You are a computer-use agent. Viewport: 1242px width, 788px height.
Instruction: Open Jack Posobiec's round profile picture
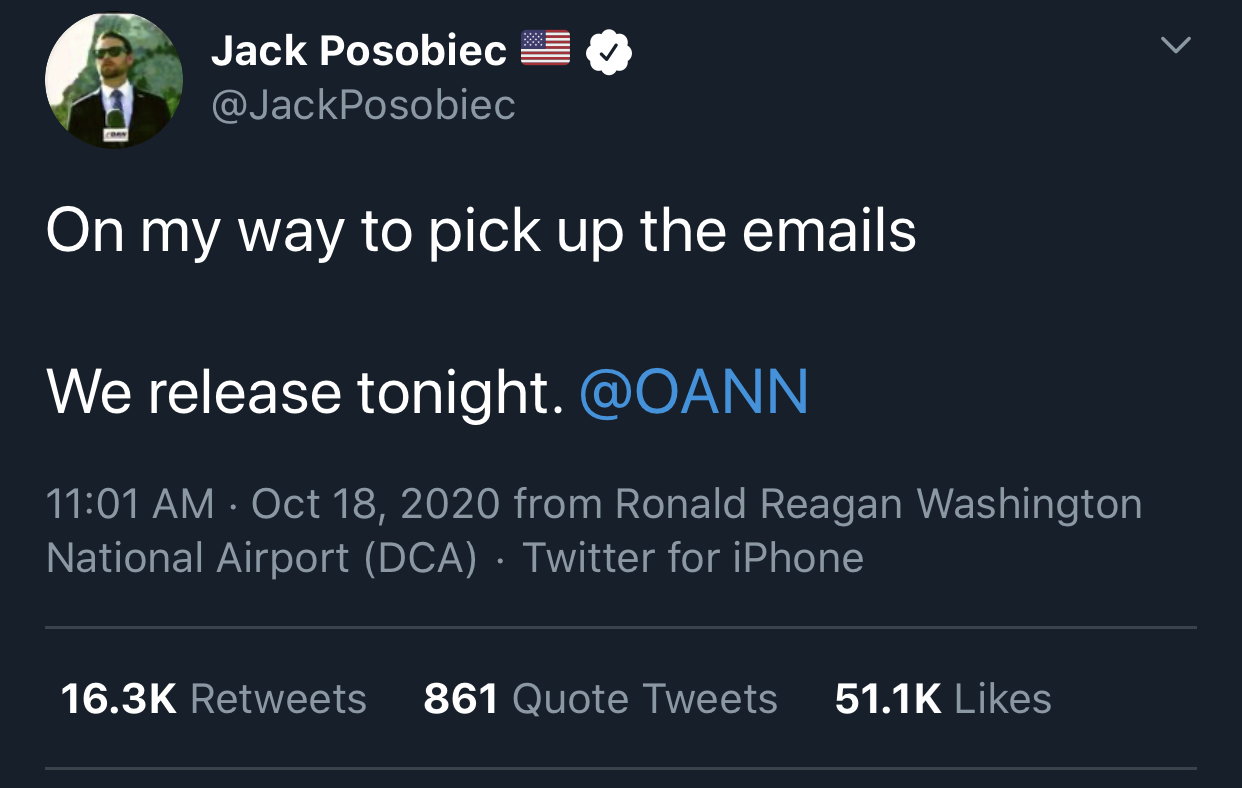coord(114,81)
